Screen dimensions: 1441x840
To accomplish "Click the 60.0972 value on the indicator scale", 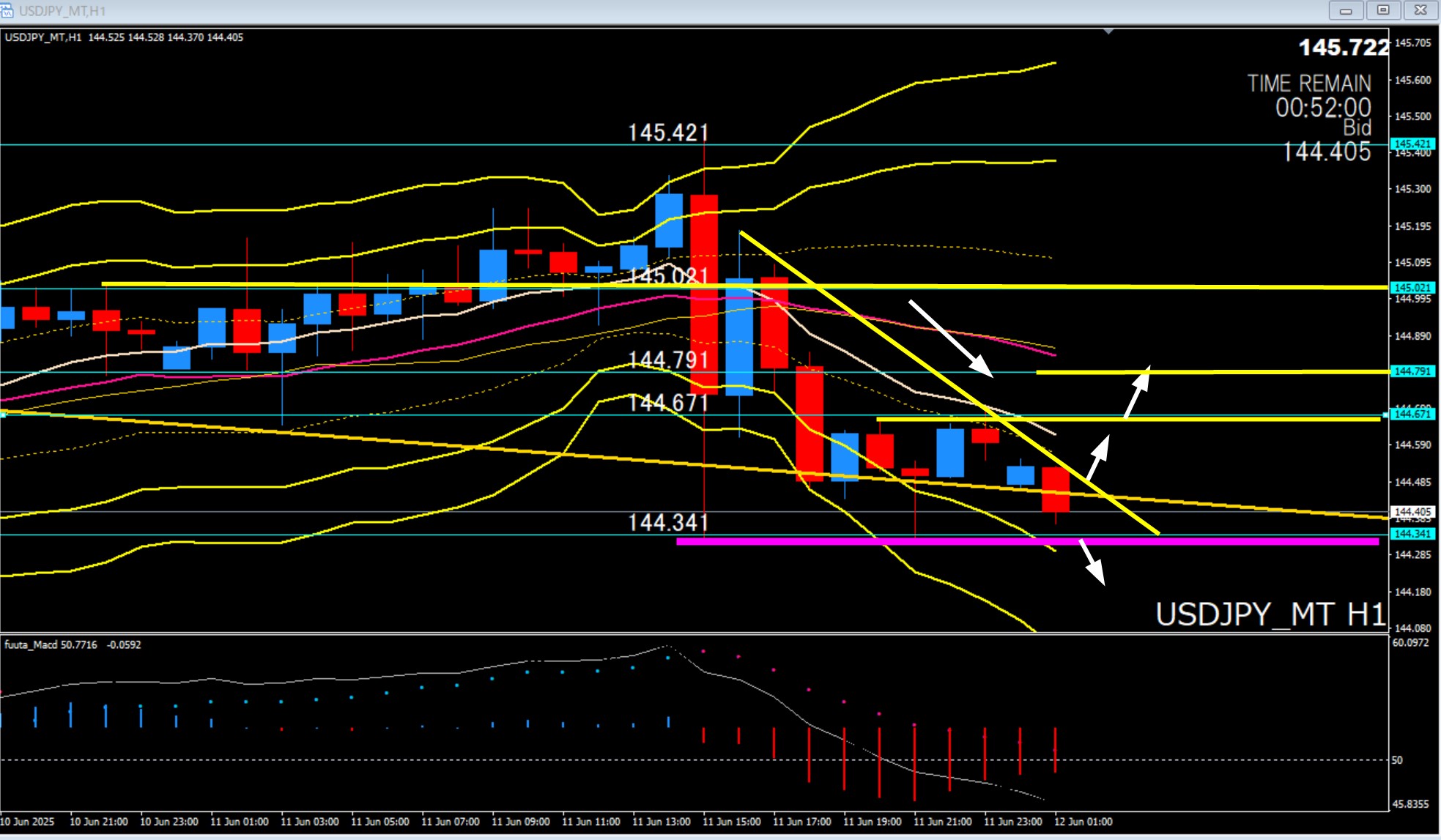I will click(x=1410, y=643).
